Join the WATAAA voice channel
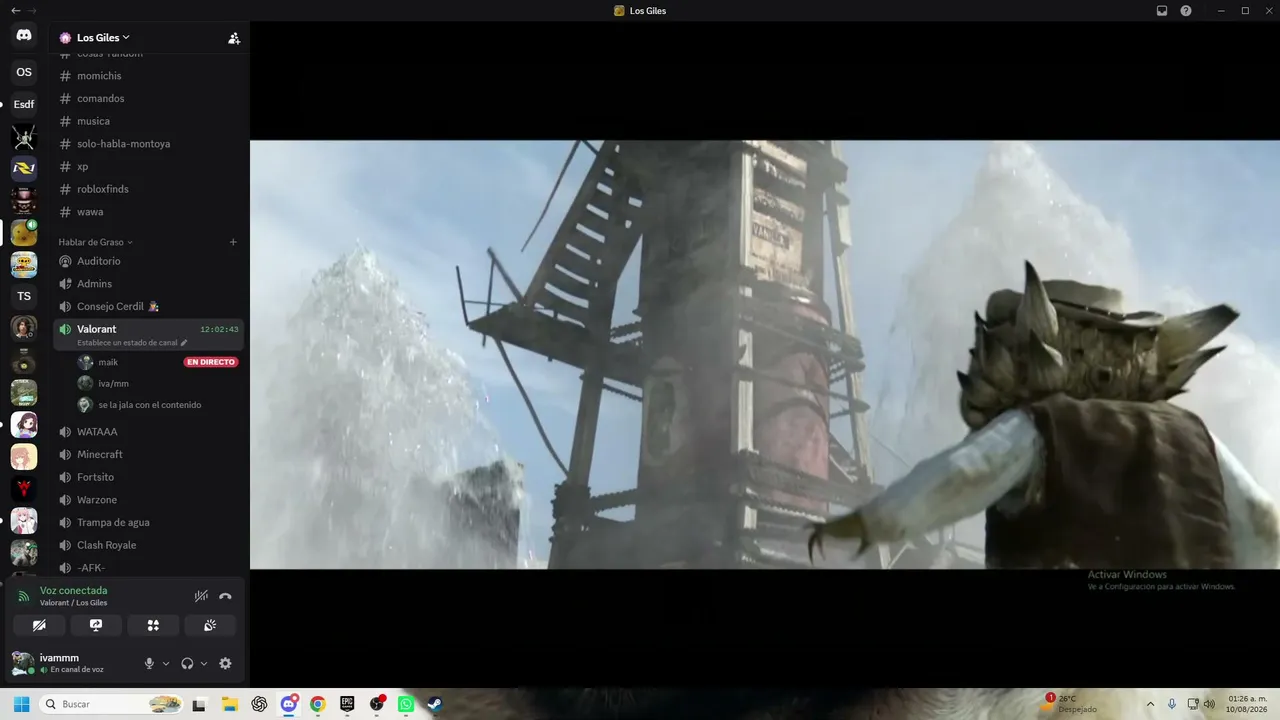The width and height of the screenshot is (1280, 720). pos(148,432)
